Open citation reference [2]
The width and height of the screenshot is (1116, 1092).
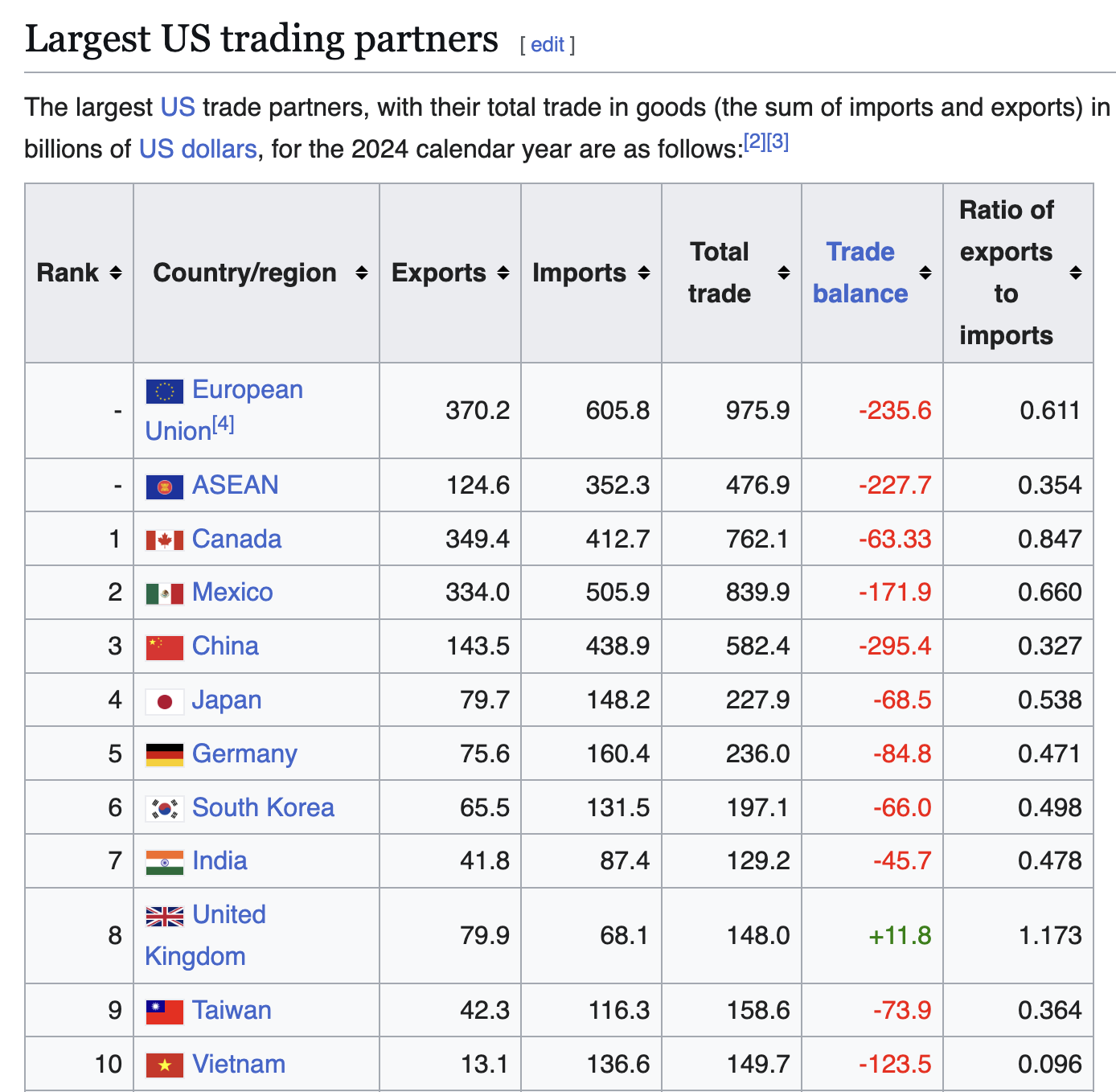(x=754, y=142)
